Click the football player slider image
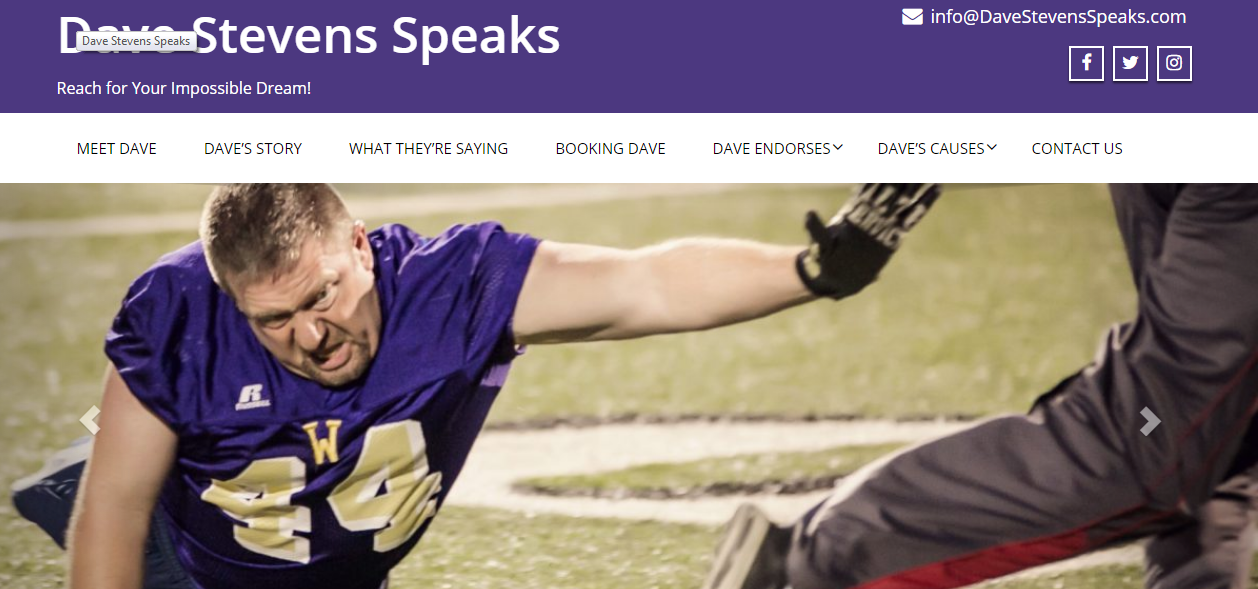 [629, 386]
